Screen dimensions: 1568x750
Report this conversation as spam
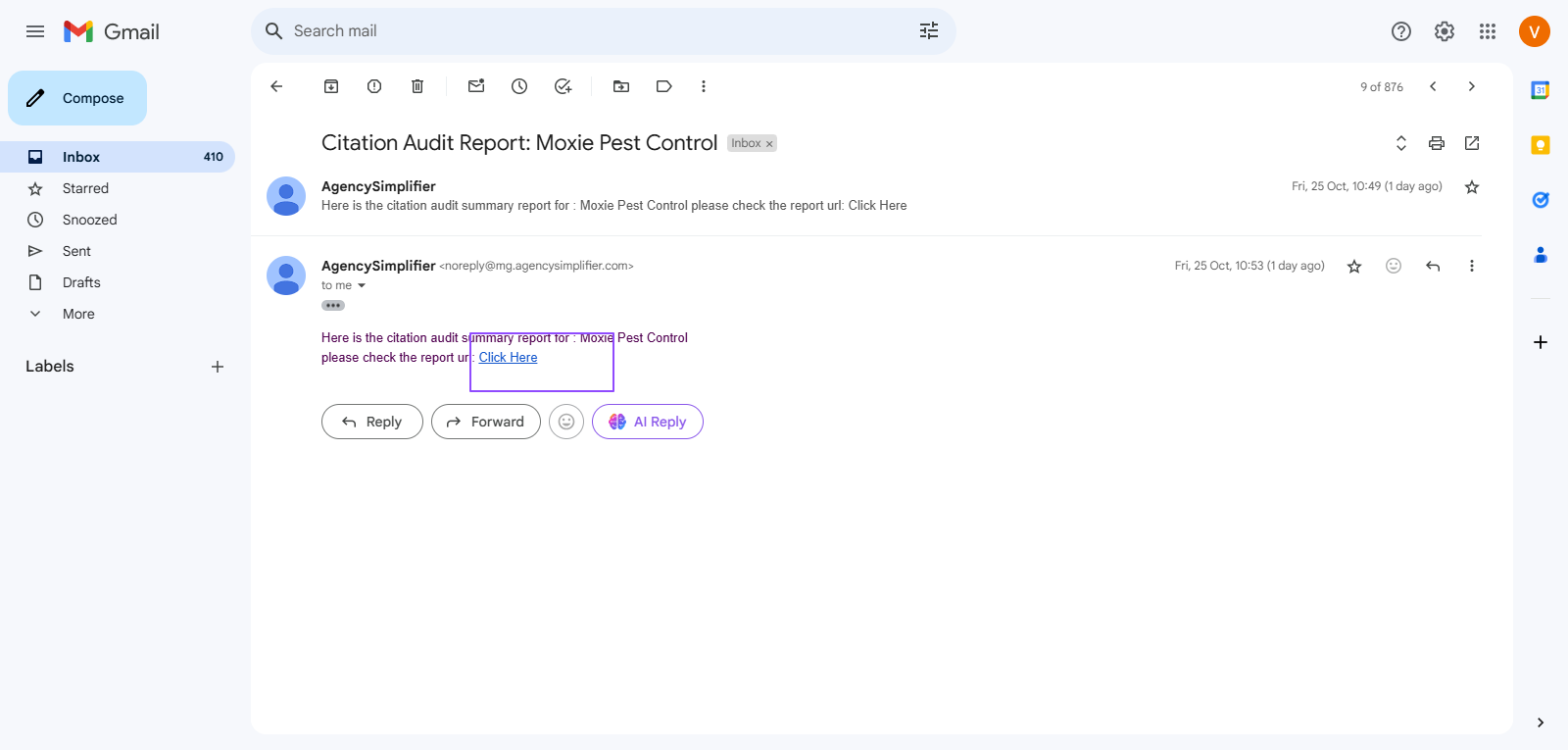[x=374, y=86]
